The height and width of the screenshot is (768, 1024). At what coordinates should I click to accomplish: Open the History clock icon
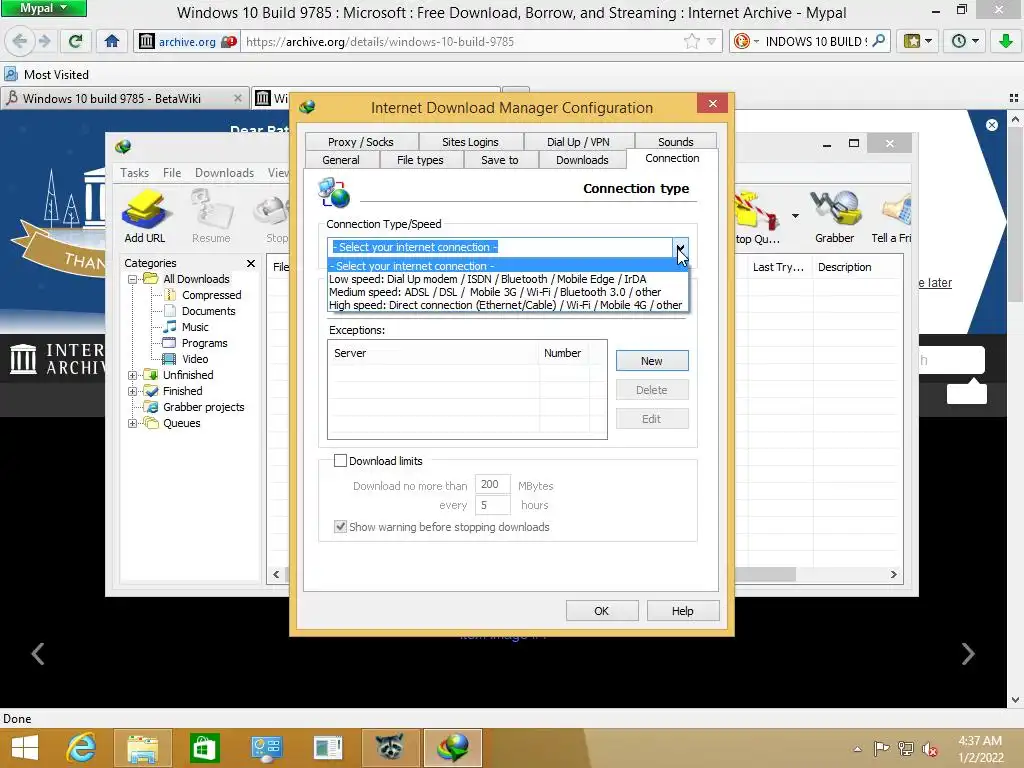point(965,41)
